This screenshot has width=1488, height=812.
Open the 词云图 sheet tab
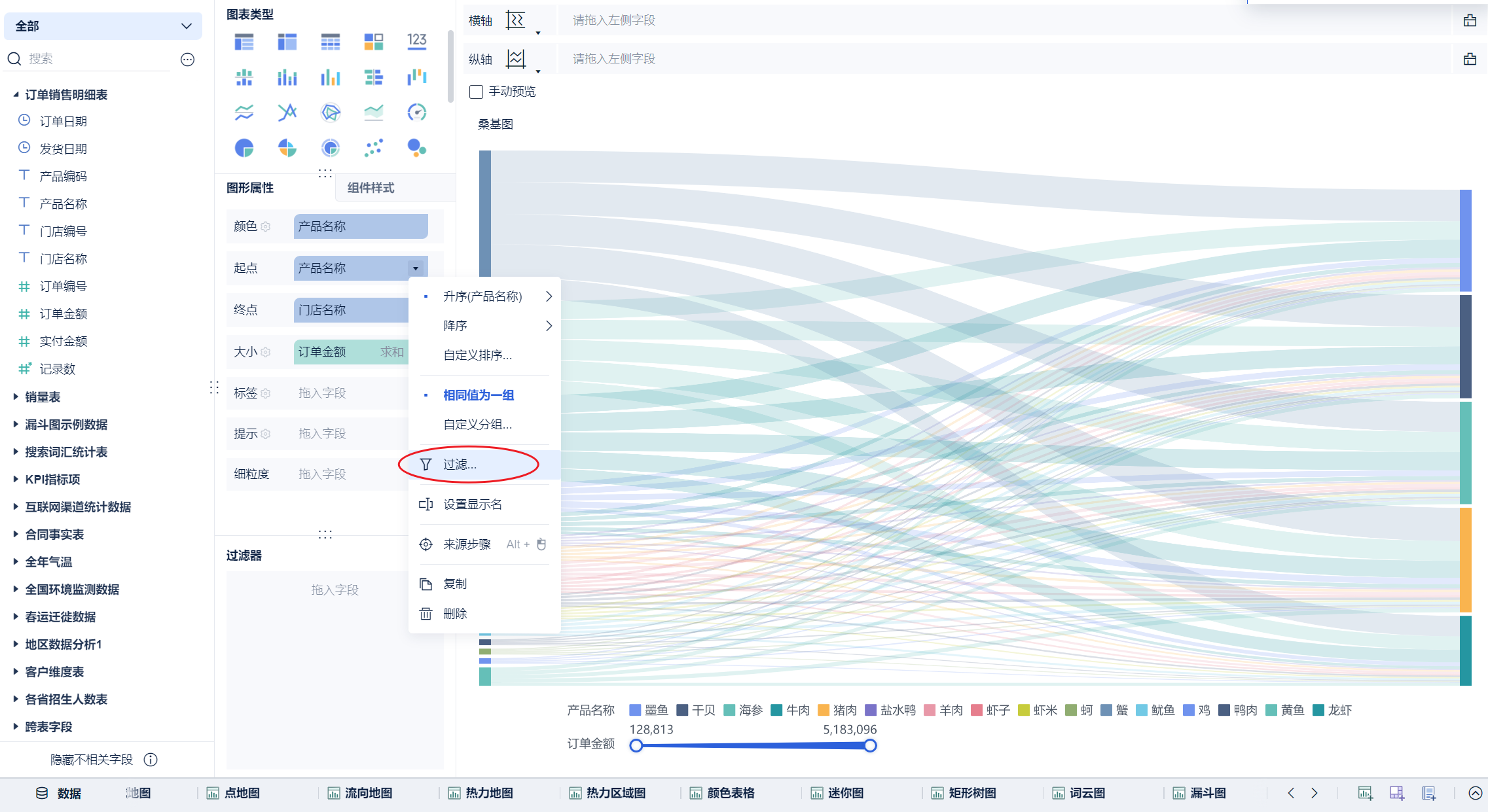click(1087, 793)
